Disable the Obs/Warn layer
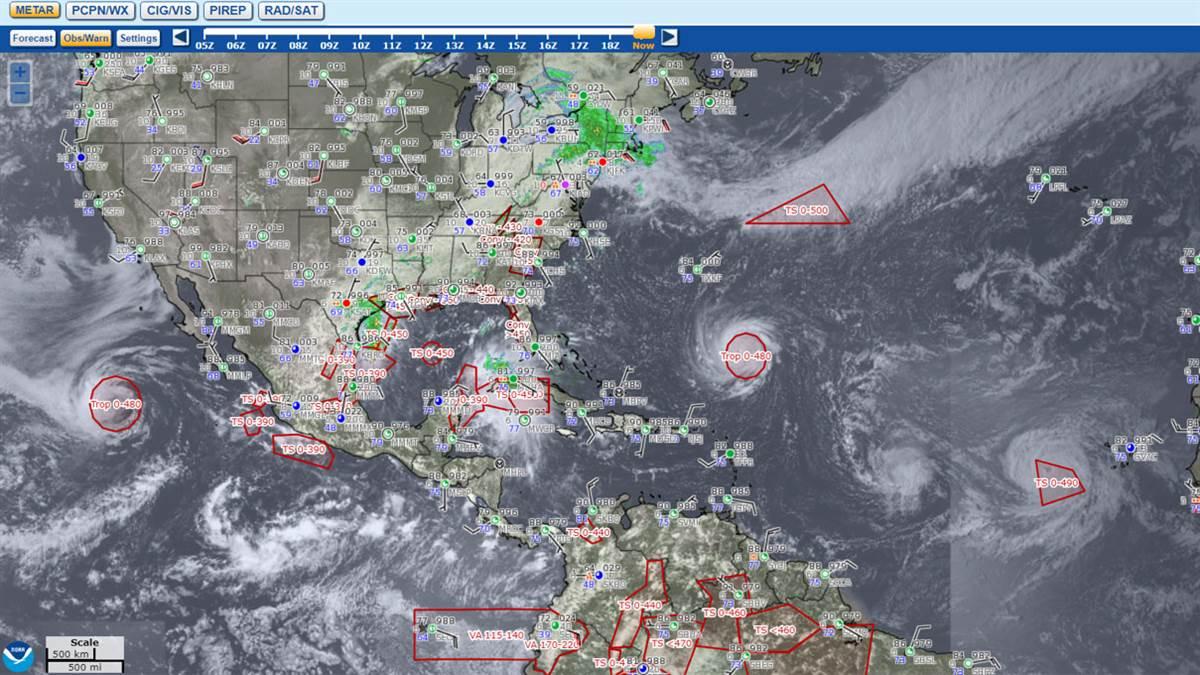This screenshot has width=1200, height=675. click(86, 37)
